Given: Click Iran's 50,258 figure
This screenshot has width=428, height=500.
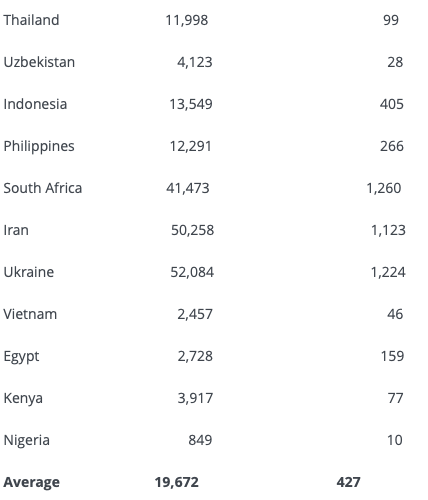Looking at the screenshot, I should click(x=192, y=230).
